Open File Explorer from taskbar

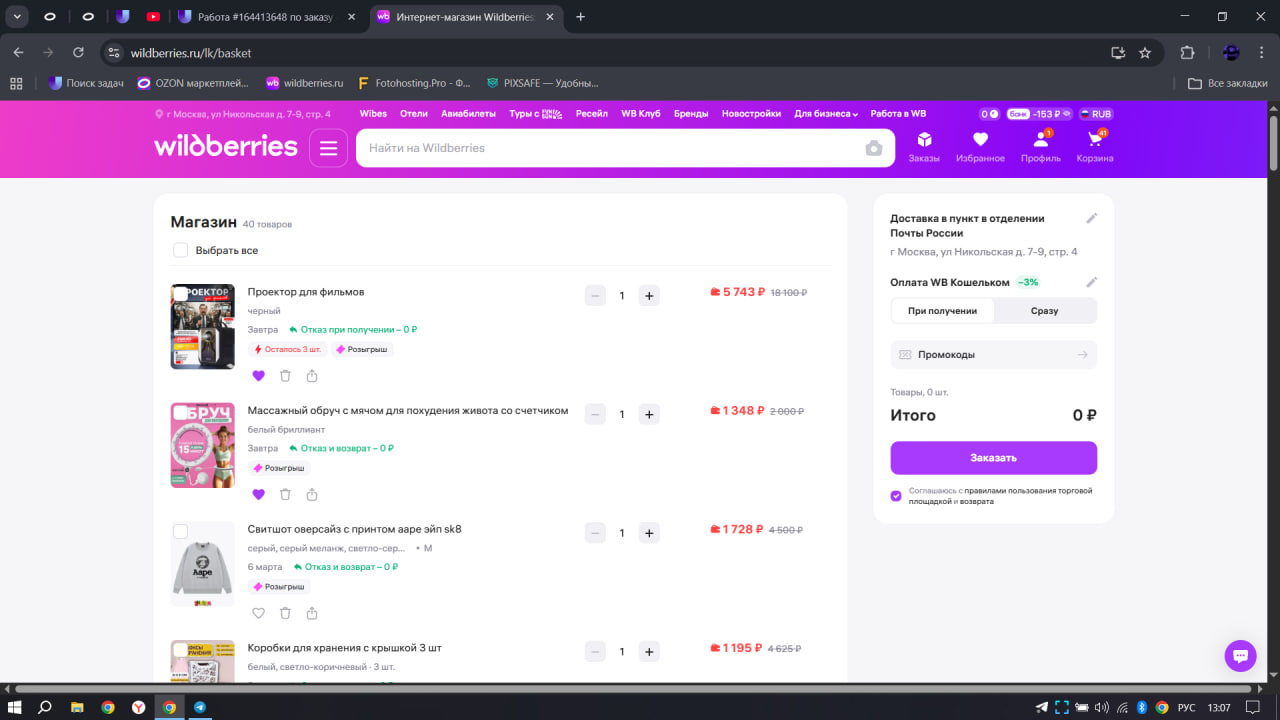pyautogui.click(x=76, y=707)
